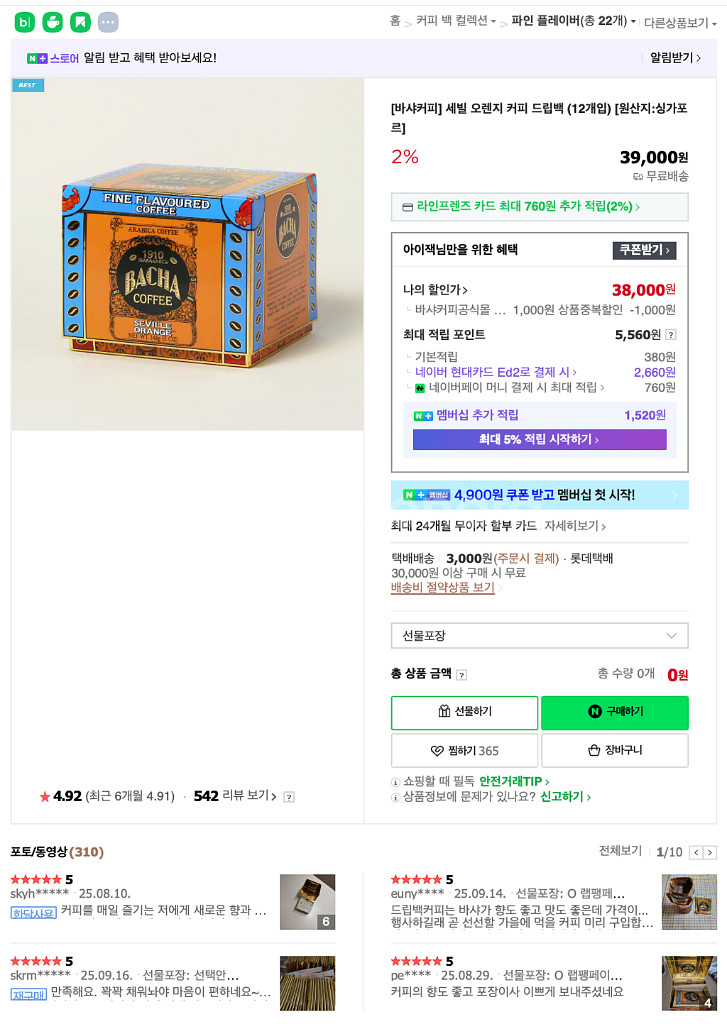Open the more sharing options ellipsis icon
The image size is (727, 1024).
point(108,22)
